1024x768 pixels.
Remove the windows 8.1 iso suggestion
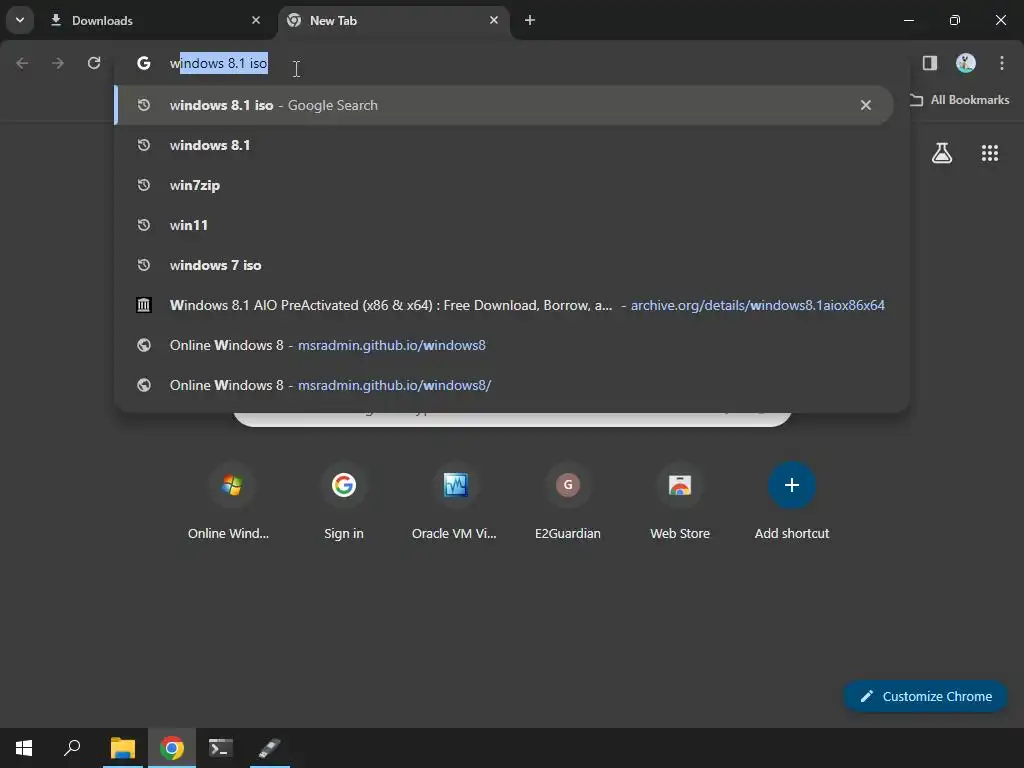click(866, 105)
